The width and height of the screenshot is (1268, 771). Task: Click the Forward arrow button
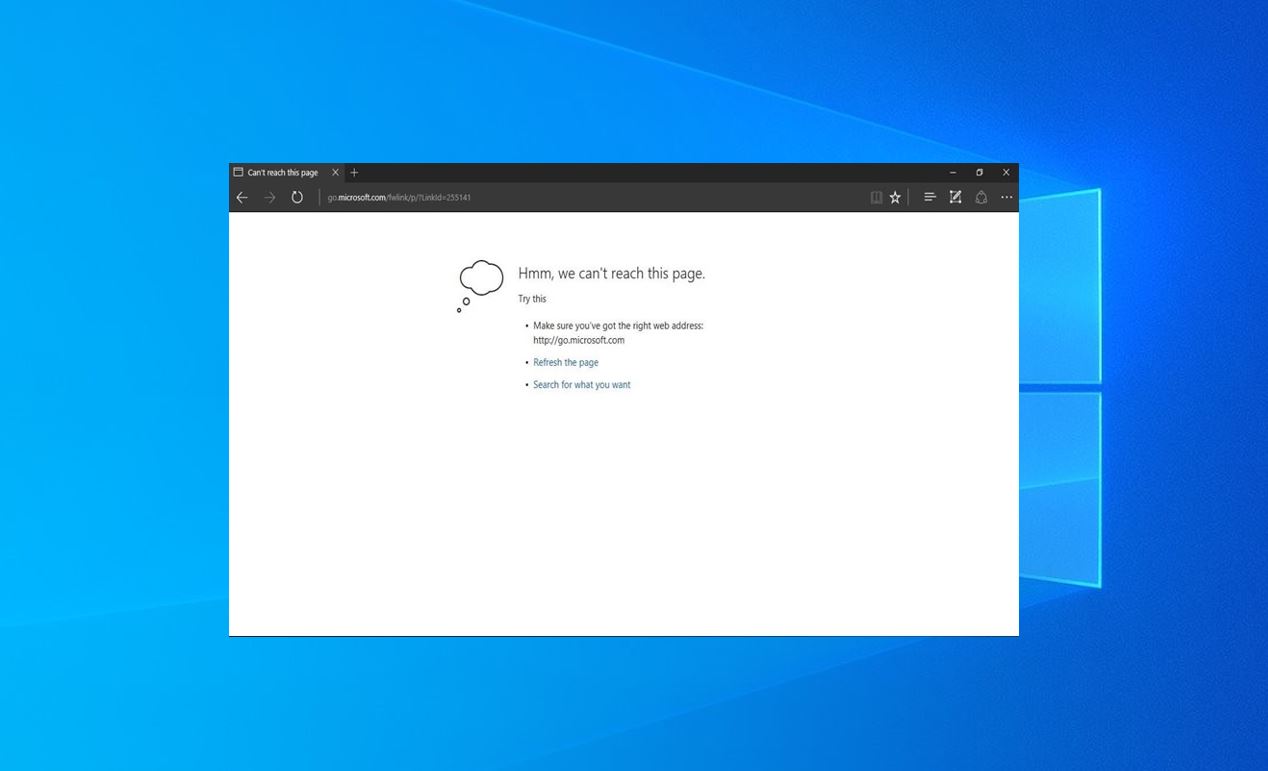coord(269,198)
